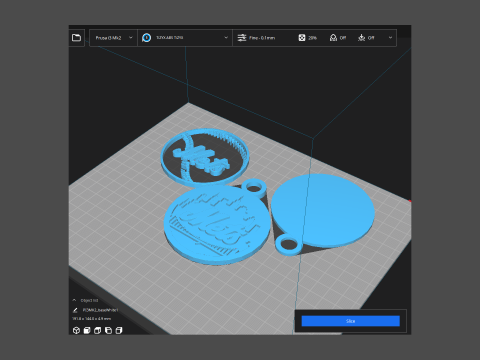Open file using the folder icon

[x=76, y=38]
